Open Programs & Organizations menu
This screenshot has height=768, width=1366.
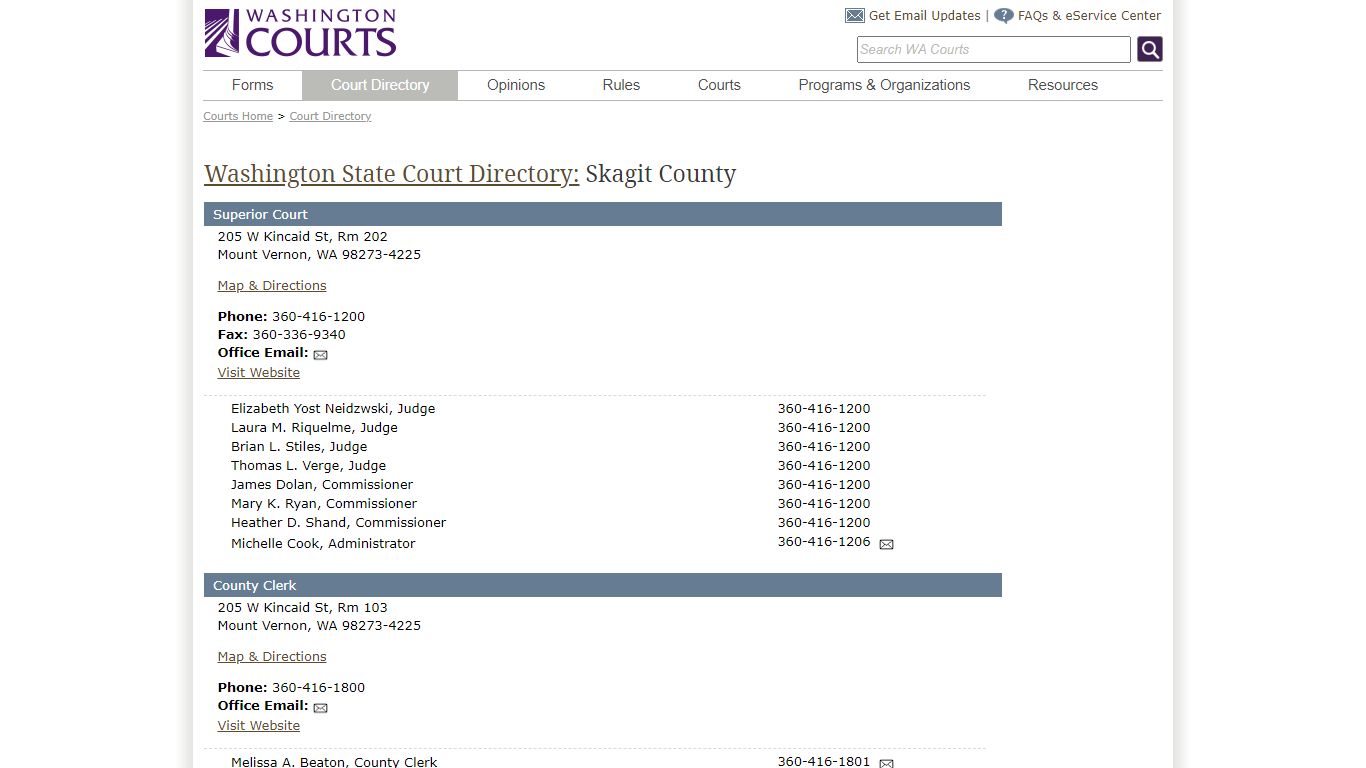(884, 85)
